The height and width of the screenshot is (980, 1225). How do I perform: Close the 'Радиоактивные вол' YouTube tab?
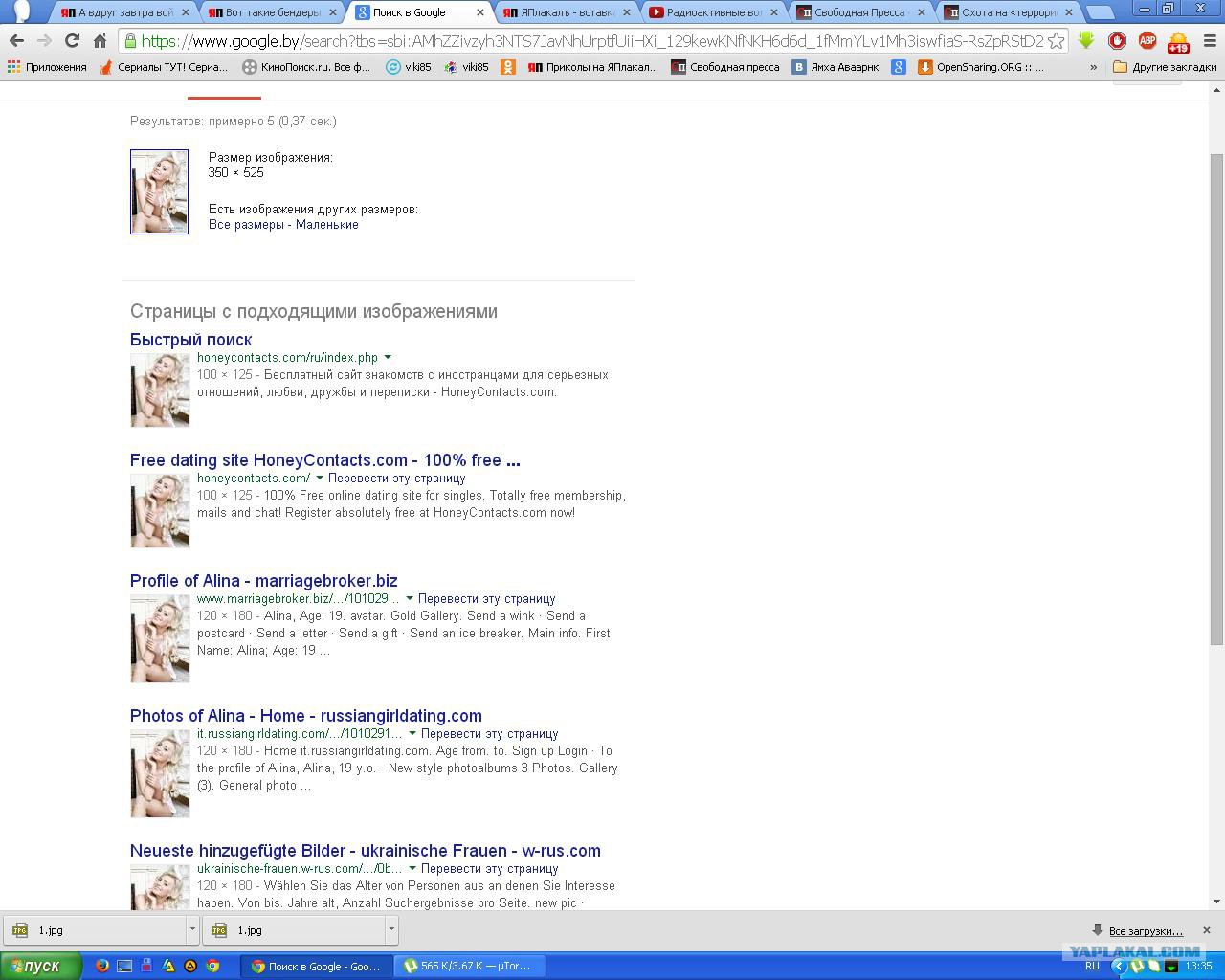pos(774,12)
